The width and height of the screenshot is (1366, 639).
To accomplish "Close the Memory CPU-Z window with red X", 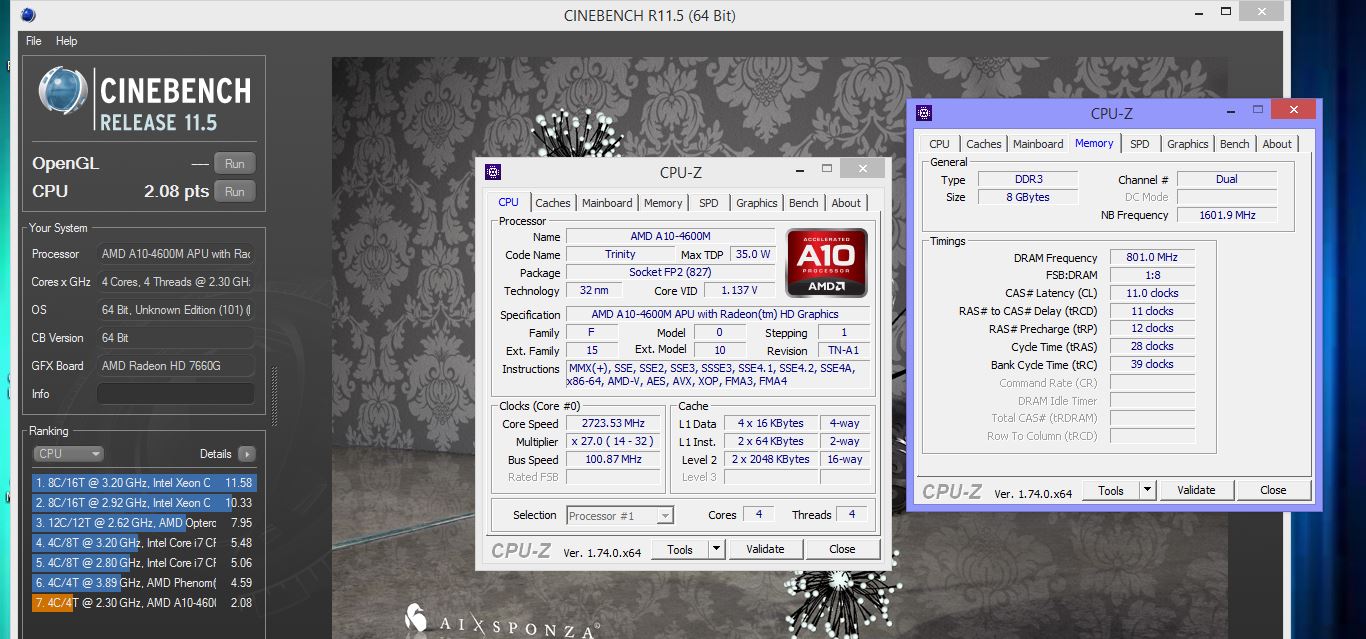I will [x=1294, y=110].
